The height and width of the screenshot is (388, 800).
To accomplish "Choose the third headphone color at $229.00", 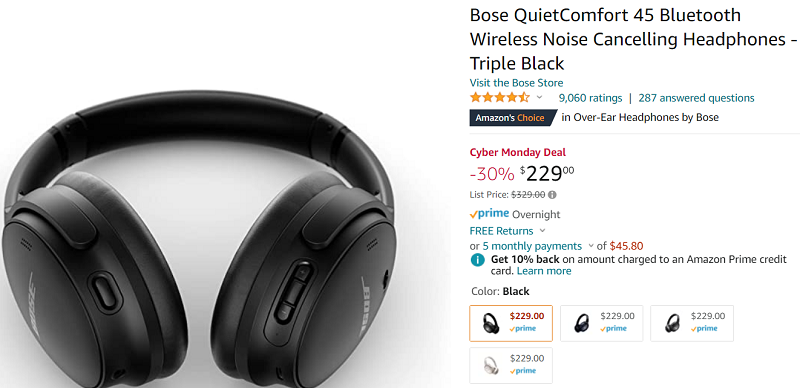I will pyautogui.click(x=692, y=323).
